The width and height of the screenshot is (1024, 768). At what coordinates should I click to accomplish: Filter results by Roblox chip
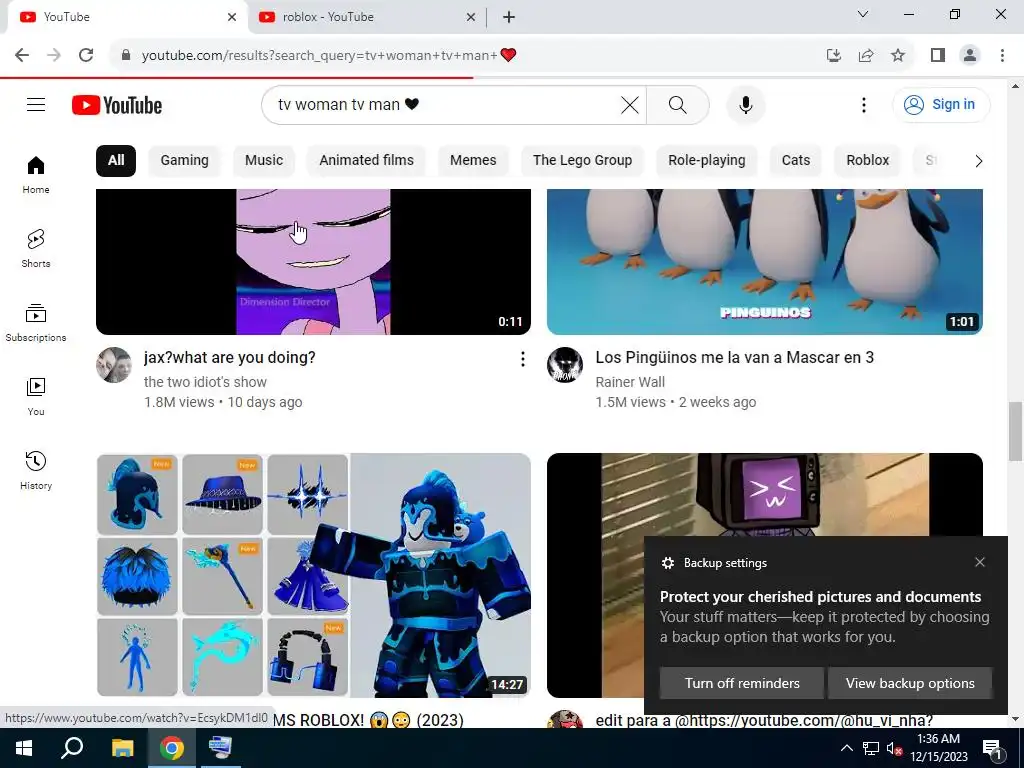point(867,161)
